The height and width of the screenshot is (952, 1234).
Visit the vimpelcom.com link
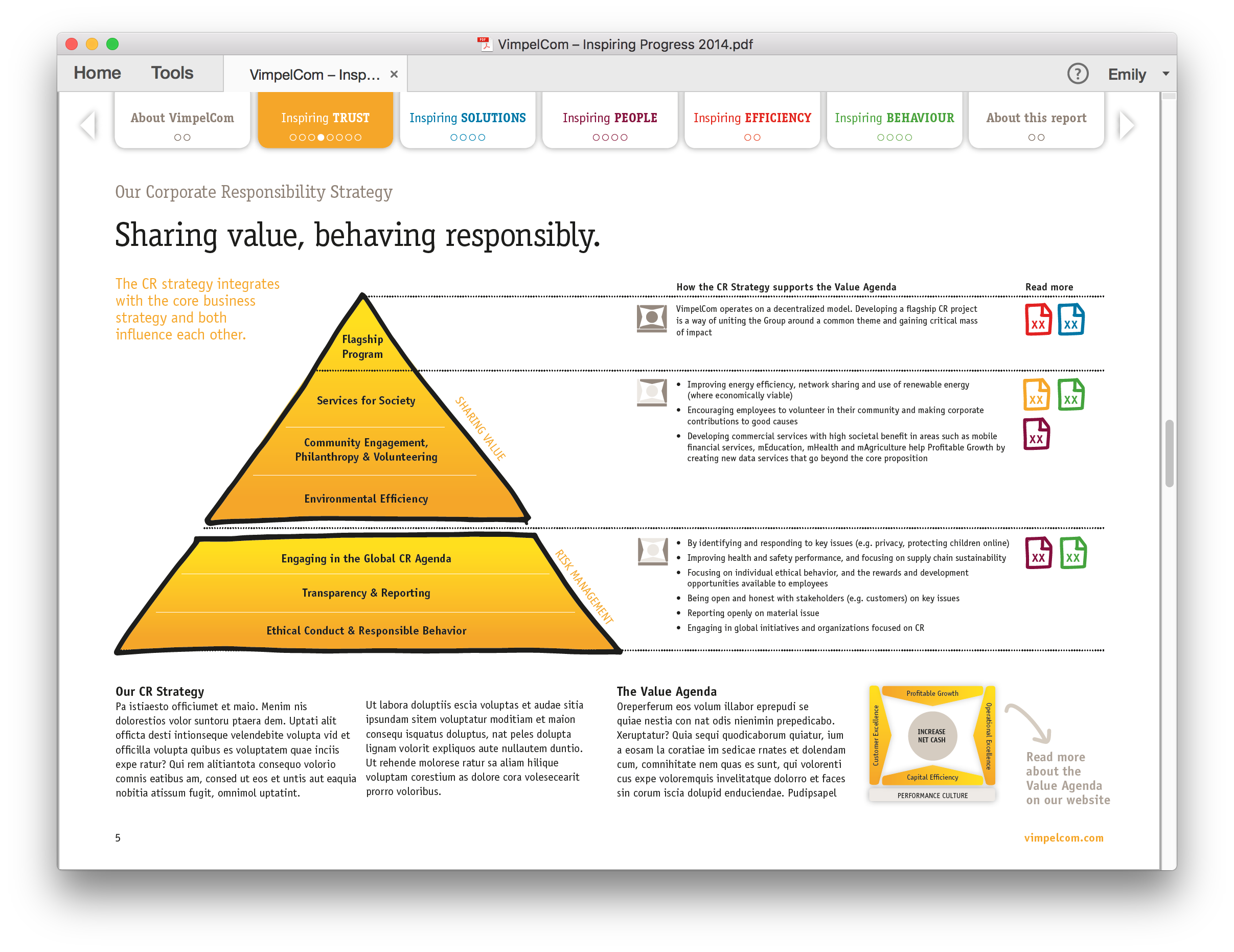click(x=1063, y=838)
